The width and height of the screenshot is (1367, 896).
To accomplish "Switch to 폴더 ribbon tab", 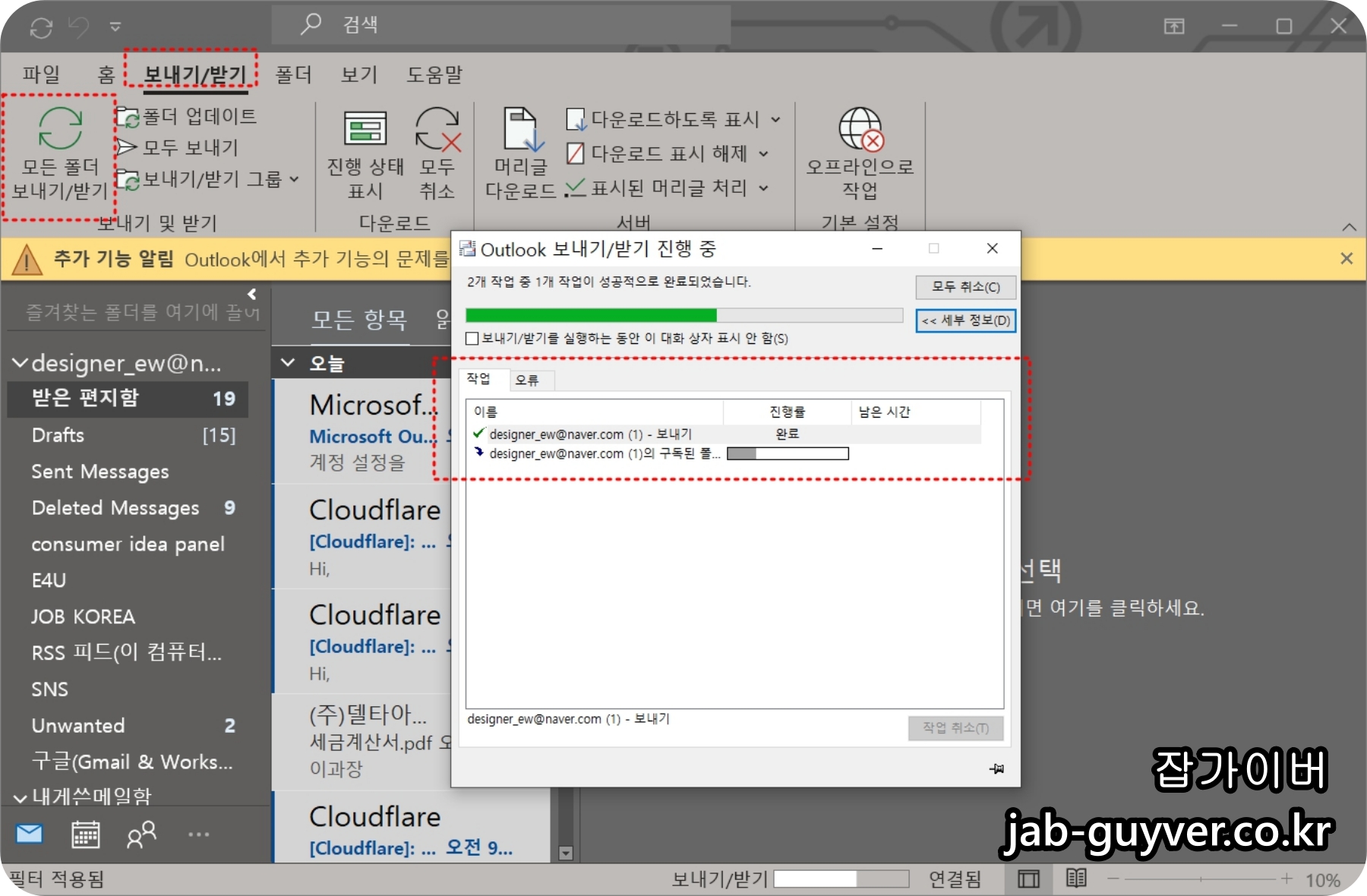I will tap(294, 74).
